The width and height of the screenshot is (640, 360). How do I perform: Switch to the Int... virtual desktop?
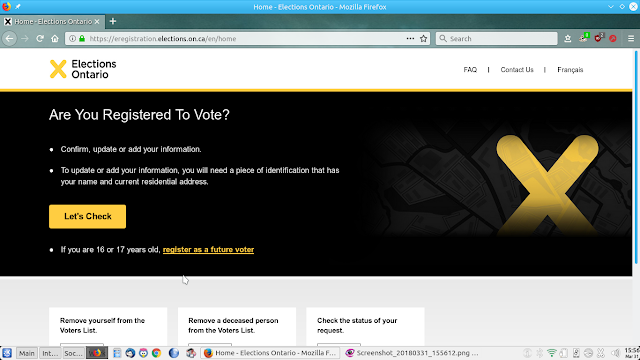click(50, 353)
